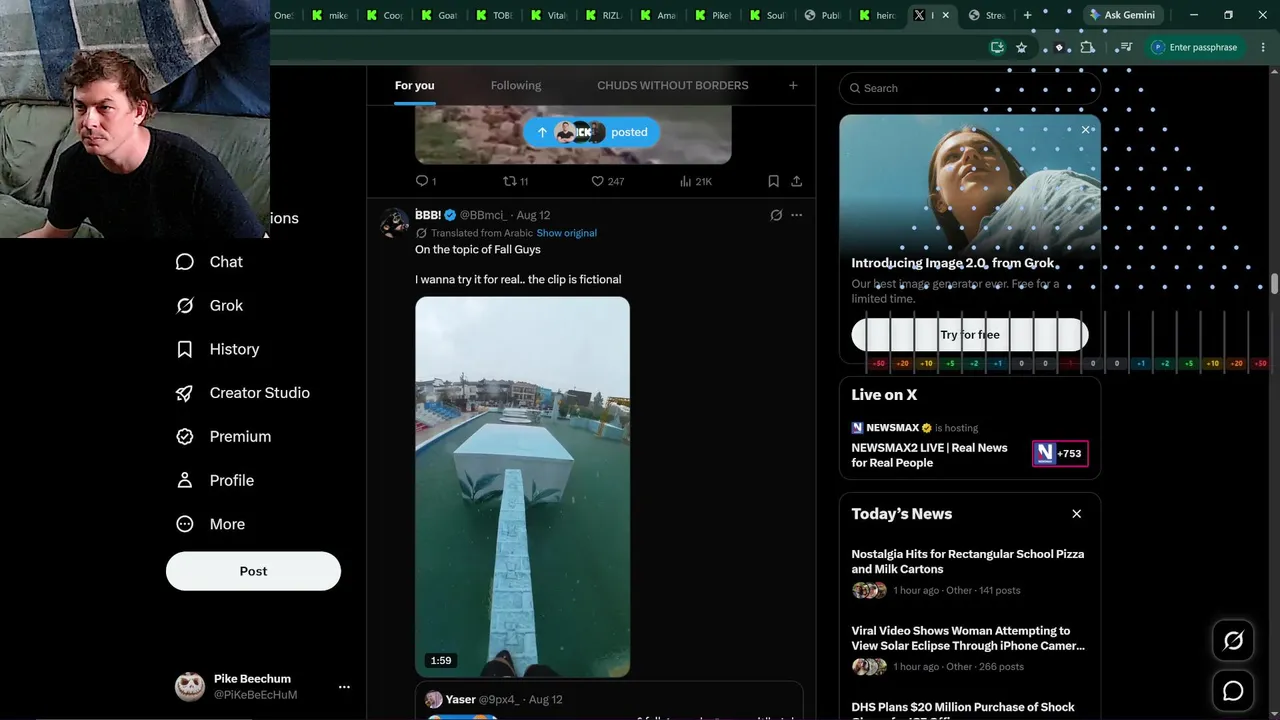Close the Grok Image 2.0 ad
The width and height of the screenshot is (1280, 720).
[x=1086, y=129]
